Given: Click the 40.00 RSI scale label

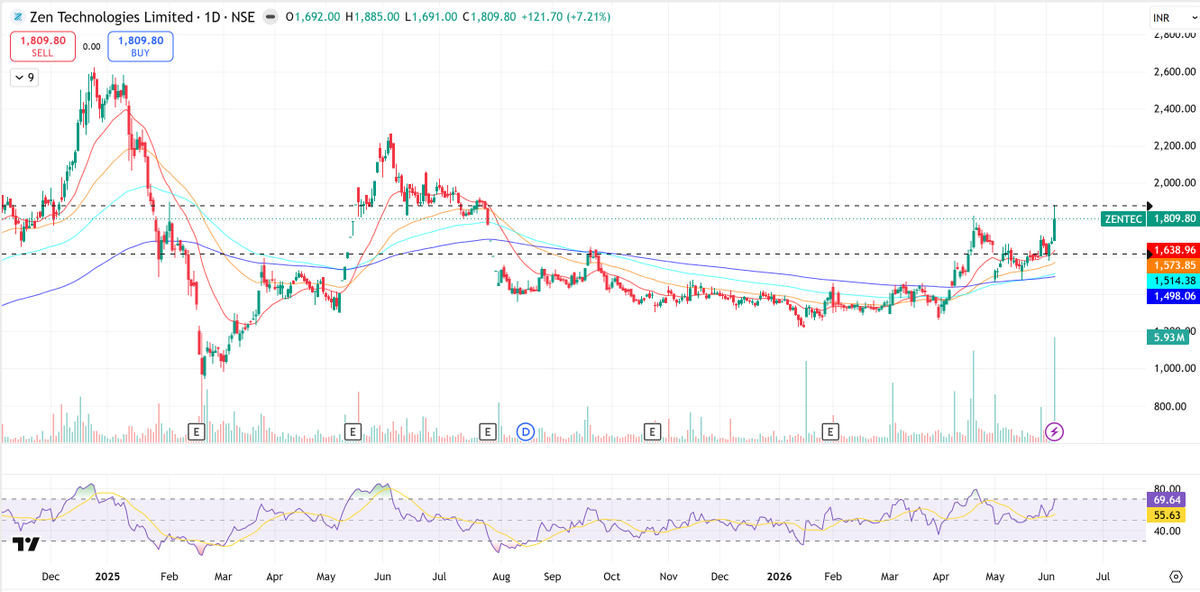Looking at the screenshot, I should (1165, 531).
